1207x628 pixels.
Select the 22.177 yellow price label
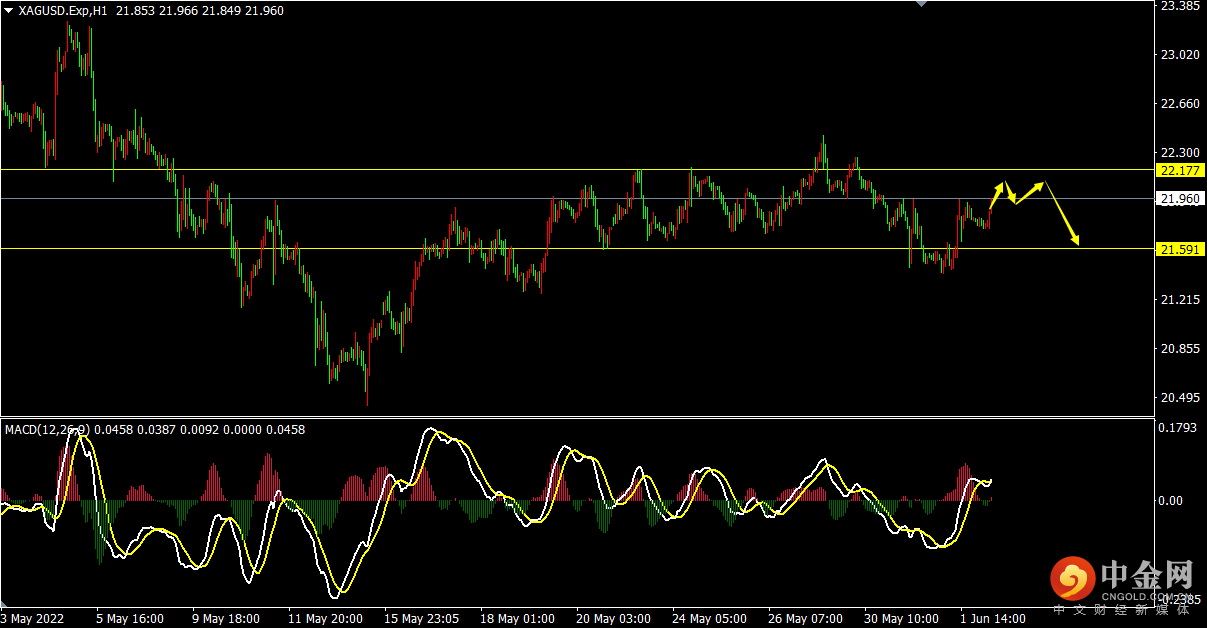[x=1180, y=170]
